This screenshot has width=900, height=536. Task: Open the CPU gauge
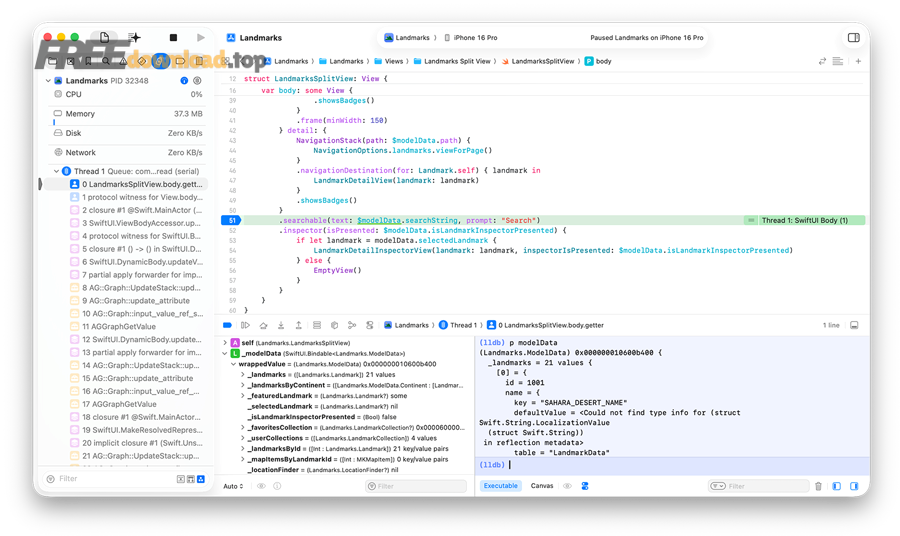pos(127,94)
